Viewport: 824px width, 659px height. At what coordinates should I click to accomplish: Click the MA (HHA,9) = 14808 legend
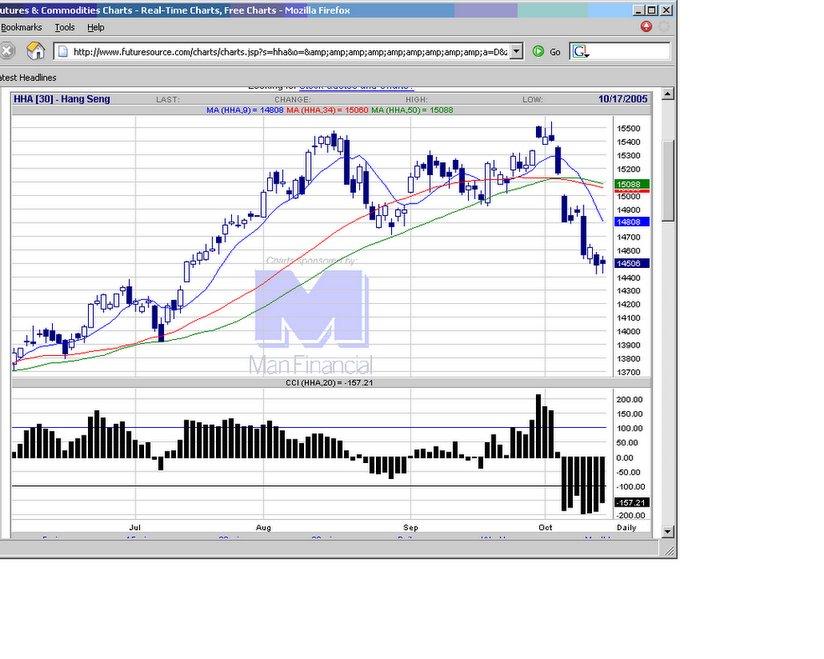(x=245, y=110)
